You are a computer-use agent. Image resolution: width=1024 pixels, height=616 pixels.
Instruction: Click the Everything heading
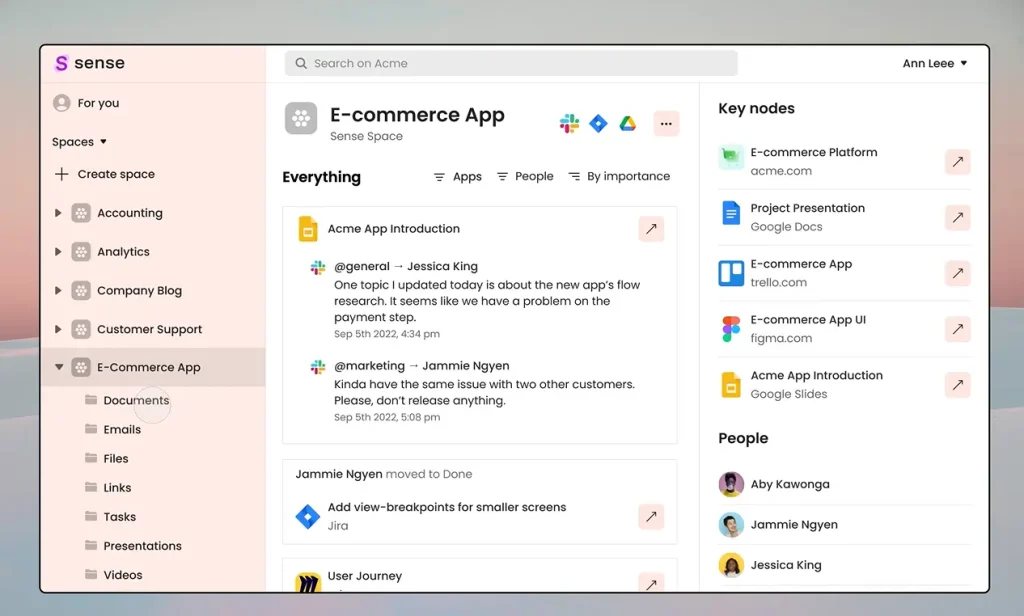[x=321, y=177]
